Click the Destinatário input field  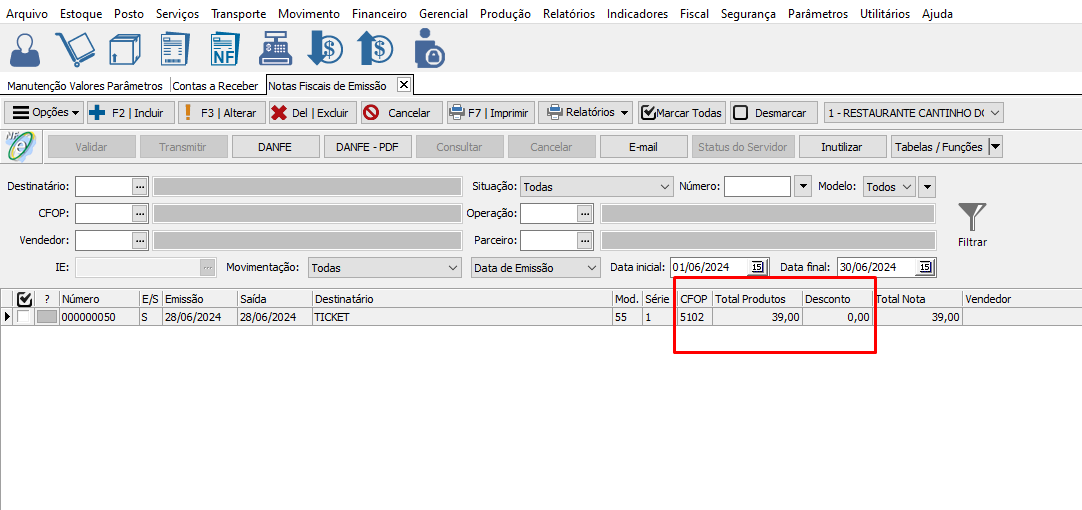(104, 187)
